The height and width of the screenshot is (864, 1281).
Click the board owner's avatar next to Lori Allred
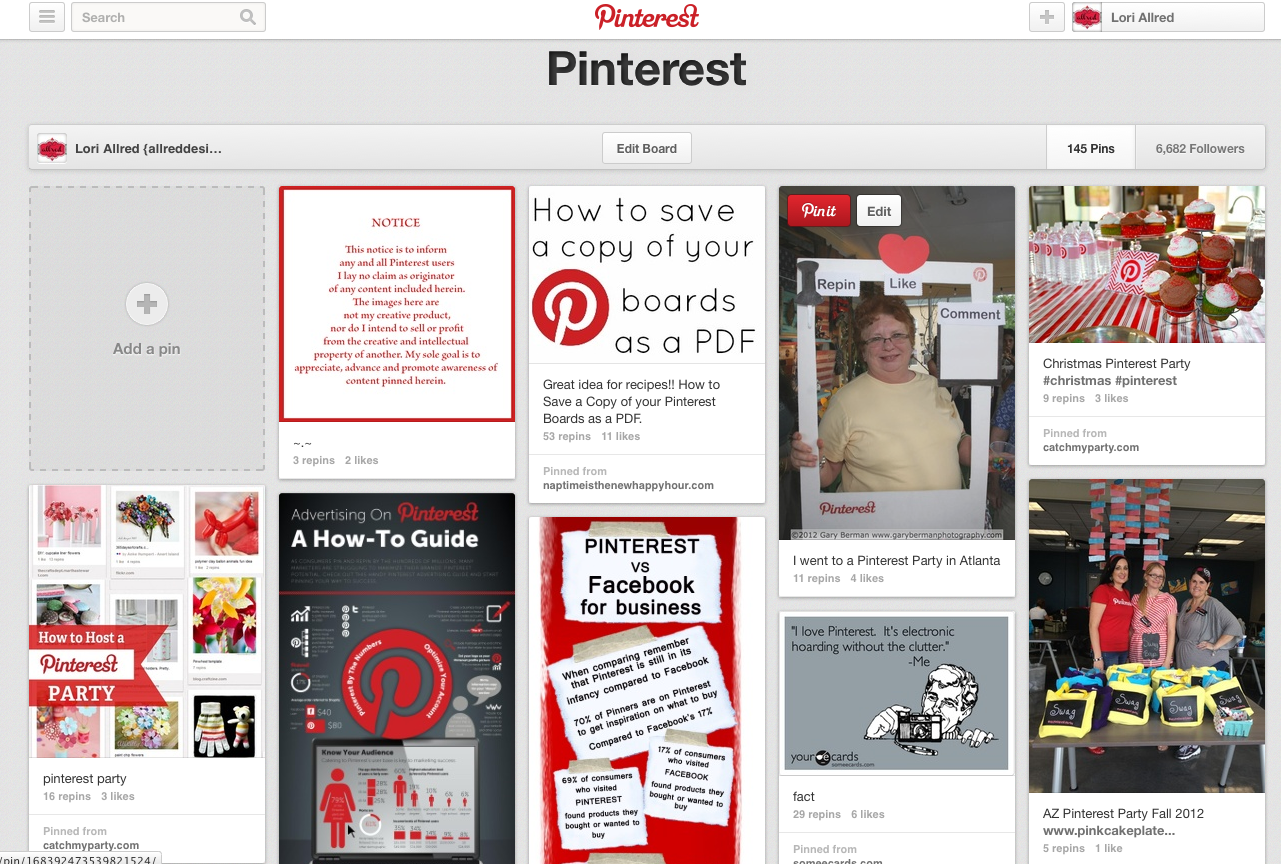51,147
